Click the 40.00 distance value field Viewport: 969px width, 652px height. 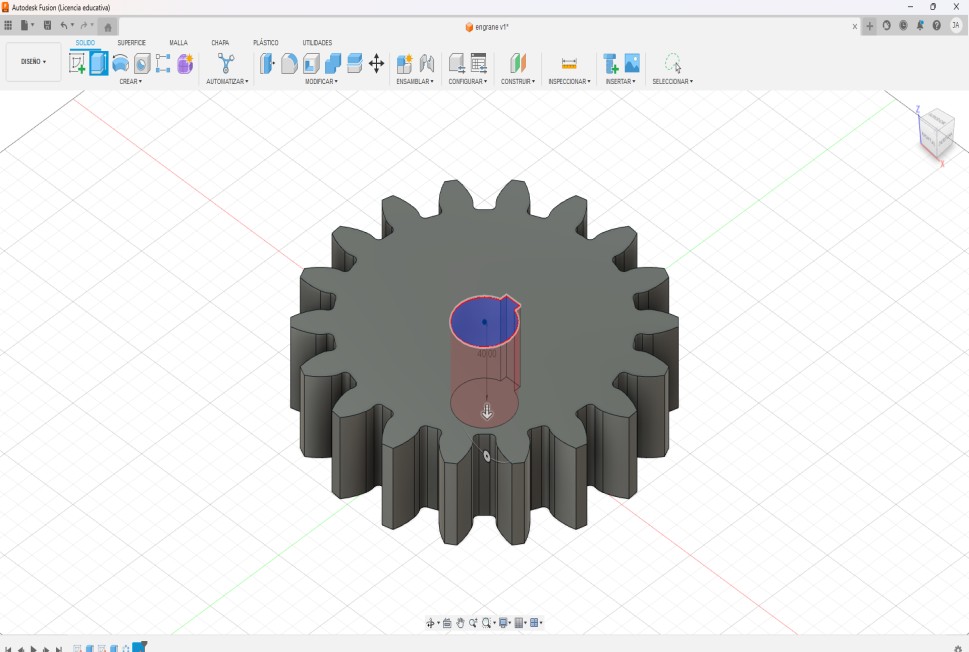point(486,354)
